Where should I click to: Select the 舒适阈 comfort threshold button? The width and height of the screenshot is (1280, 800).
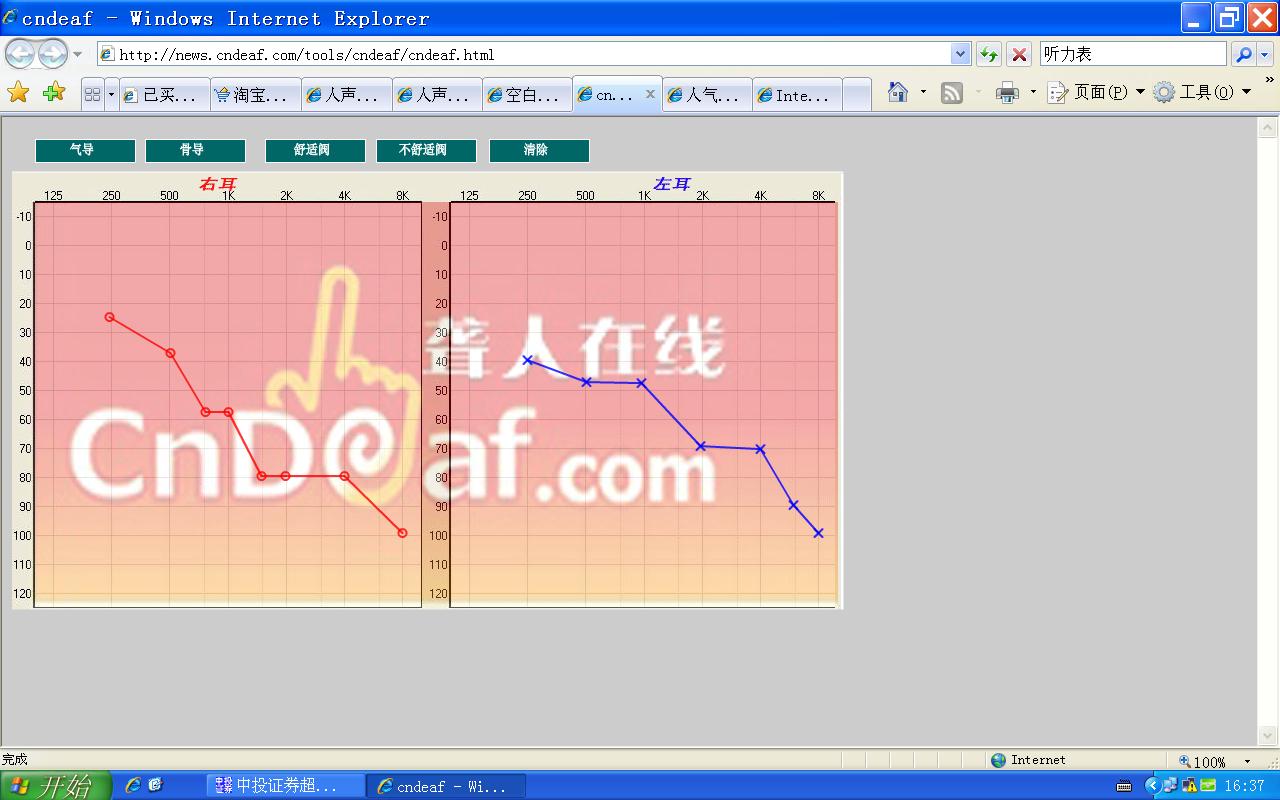pyautogui.click(x=315, y=150)
